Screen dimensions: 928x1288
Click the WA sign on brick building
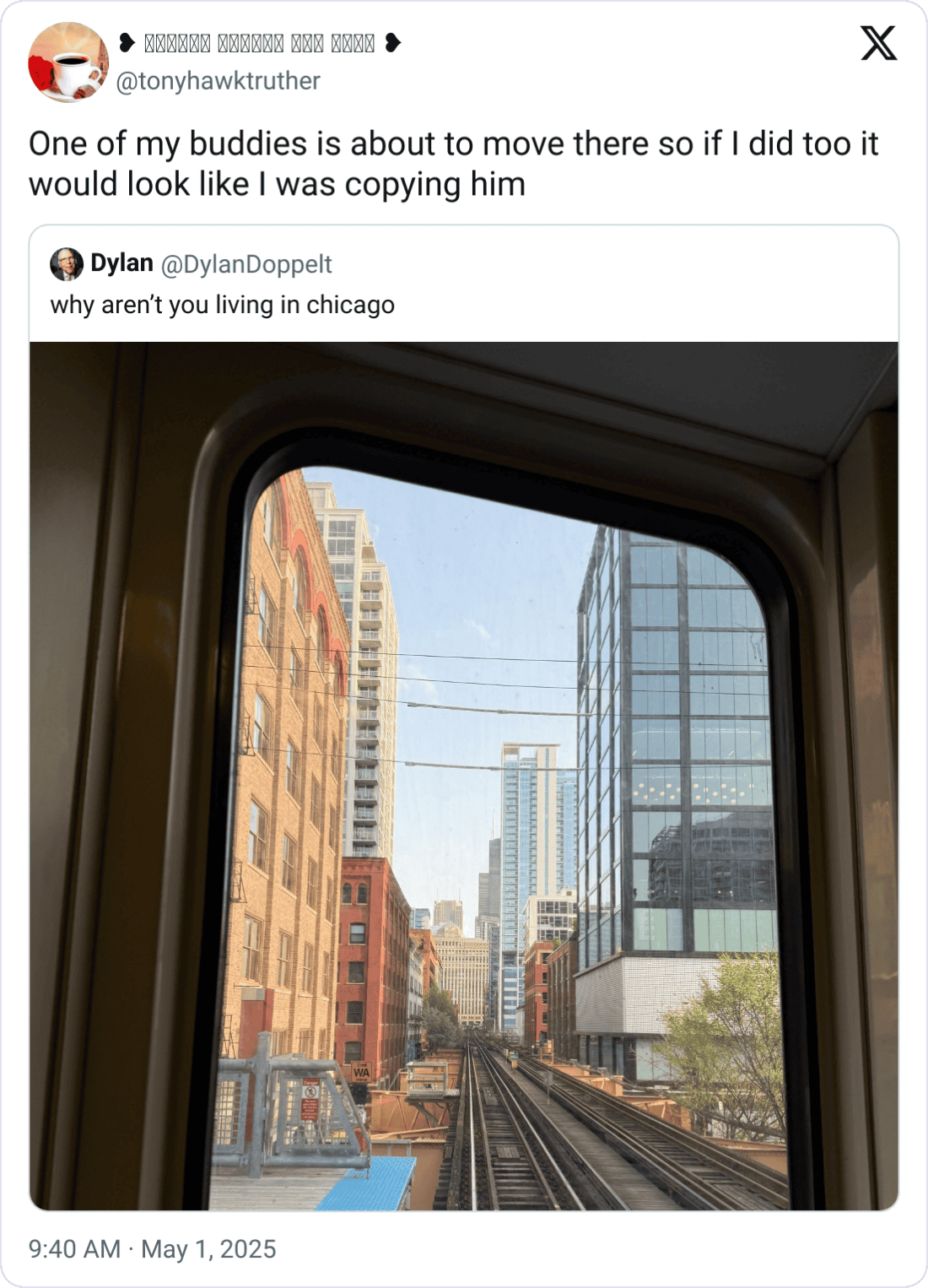[361, 1072]
